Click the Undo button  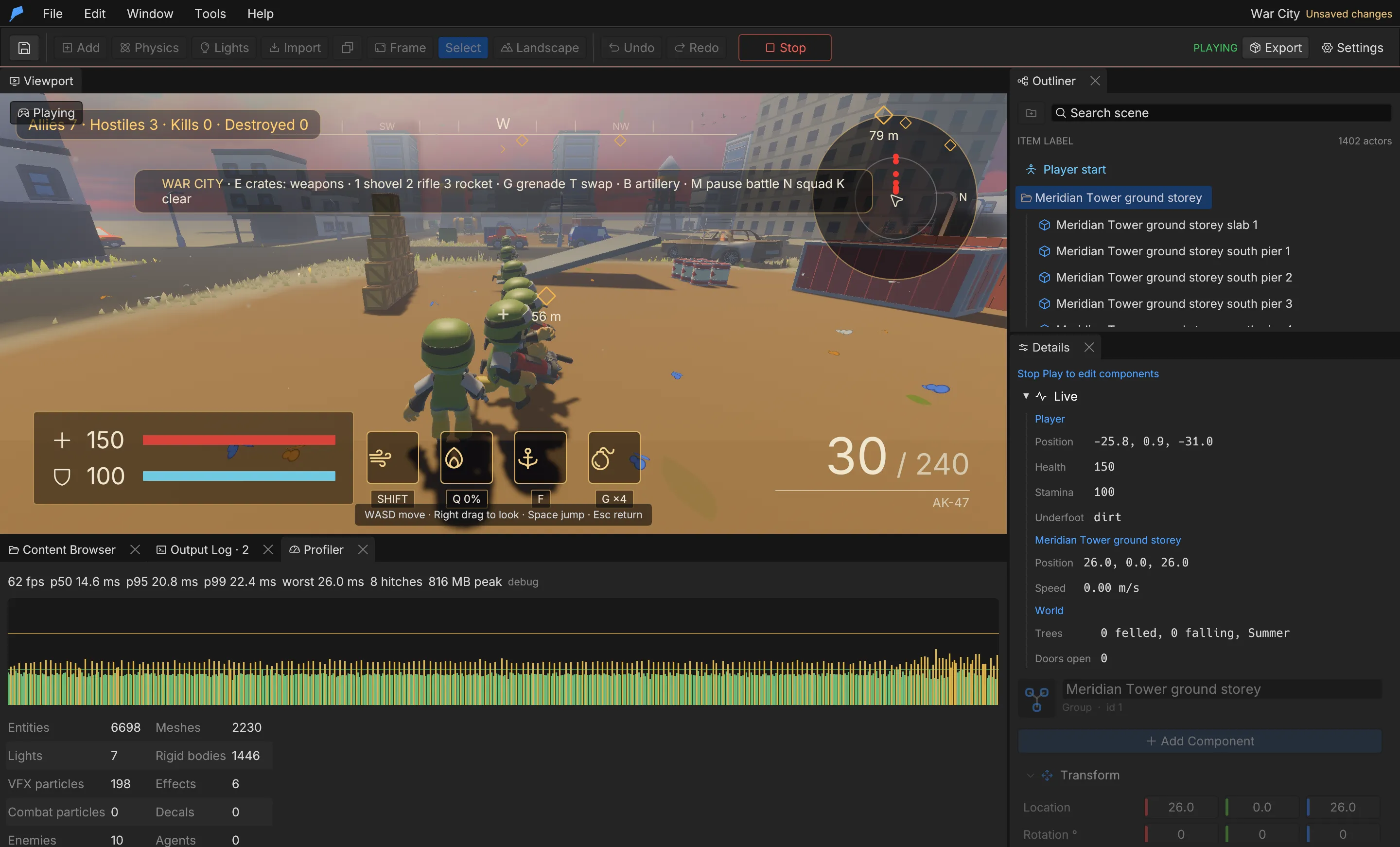click(631, 48)
